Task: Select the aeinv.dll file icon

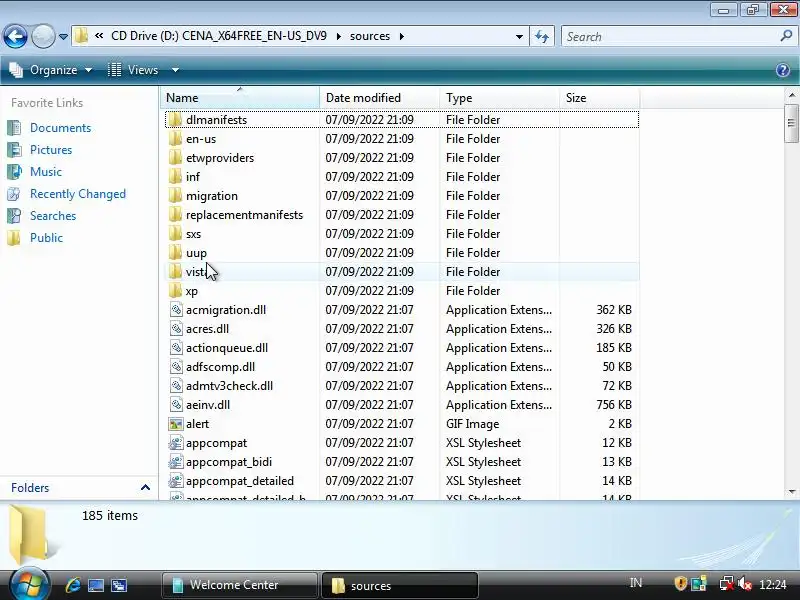Action: [176, 405]
